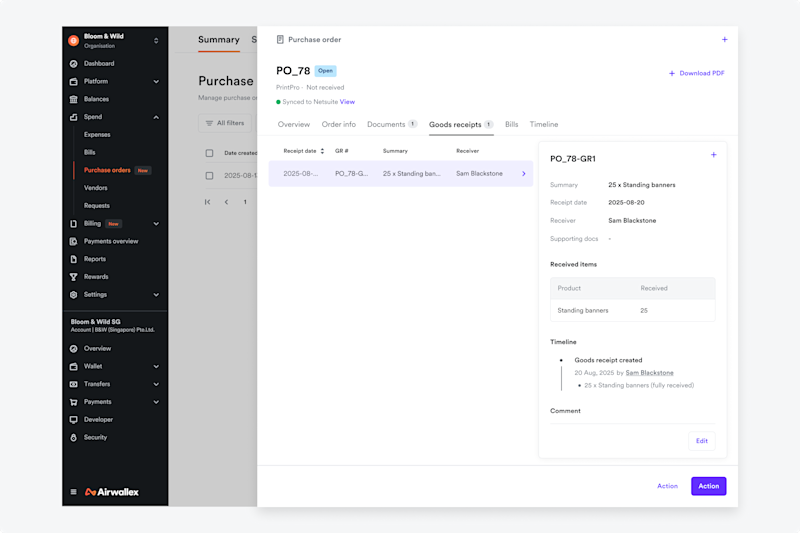
Task: Select the Goods receipts tab
Action: [461, 124]
